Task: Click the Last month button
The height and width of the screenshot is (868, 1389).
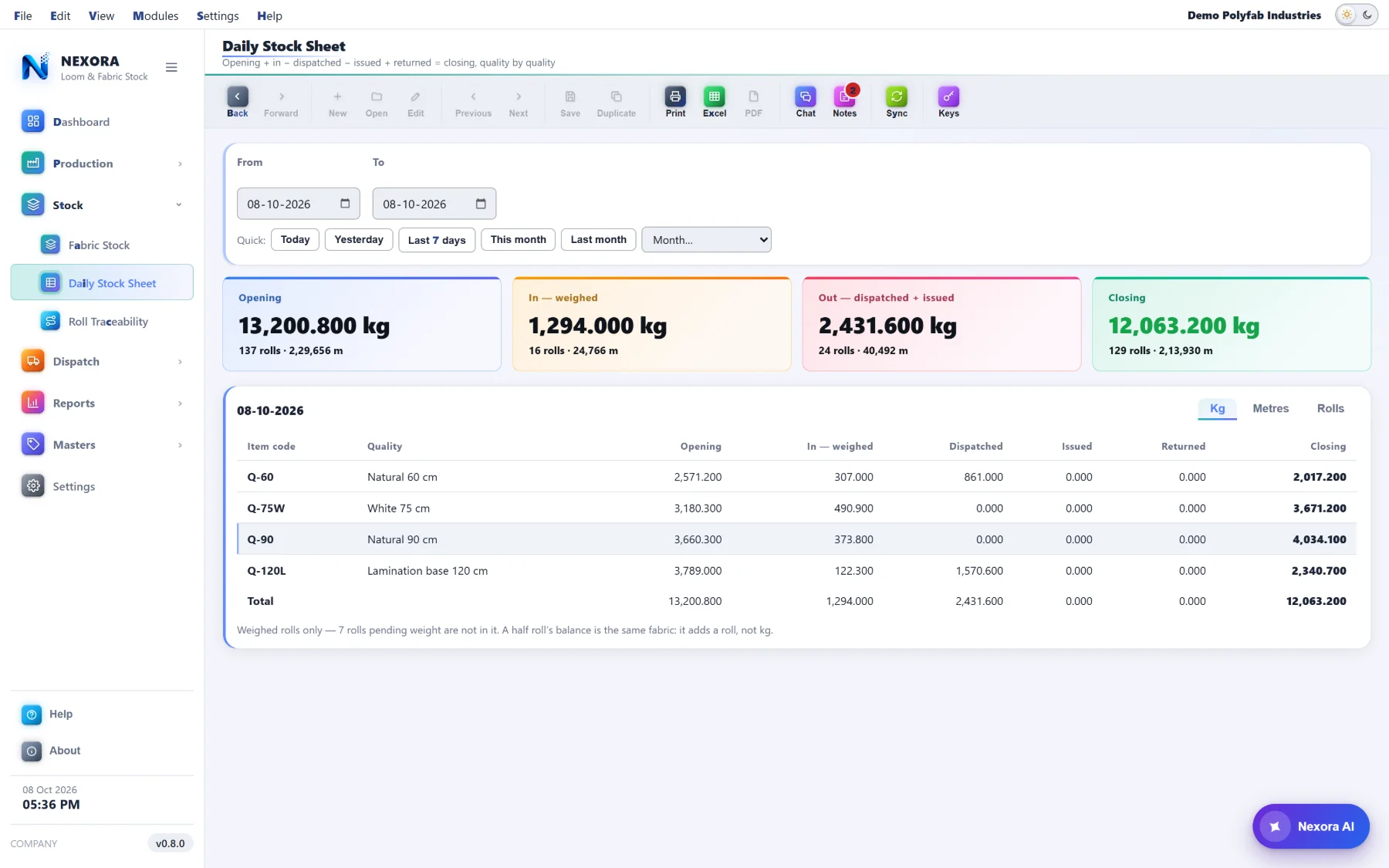Action: pyautogui.click(x=599, y=240)
